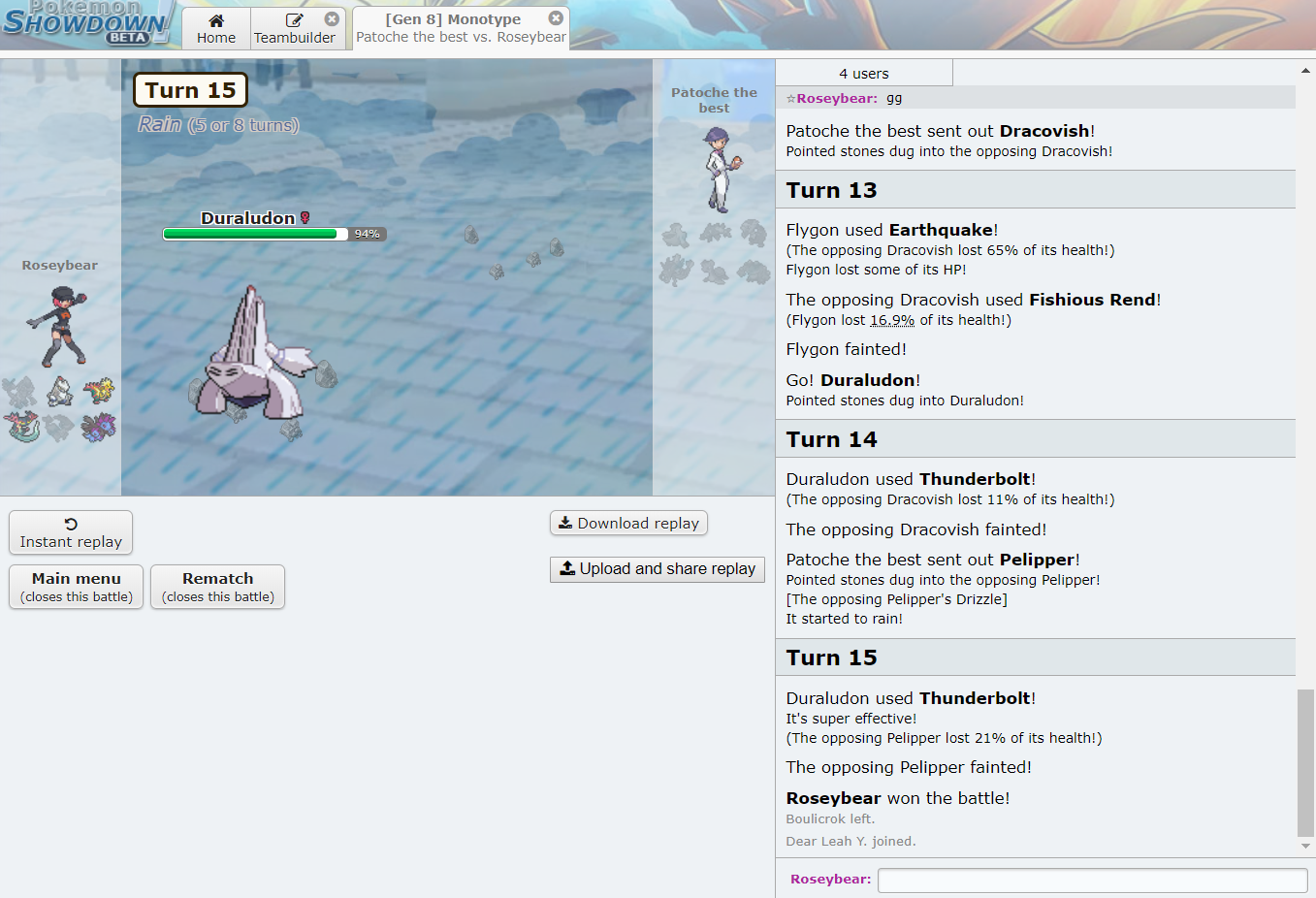This screenshot has width=1316, height=898.
Task: Click the chat log scrollbar down arrow
Action: pyautogui.click(x=1305, y=846)
